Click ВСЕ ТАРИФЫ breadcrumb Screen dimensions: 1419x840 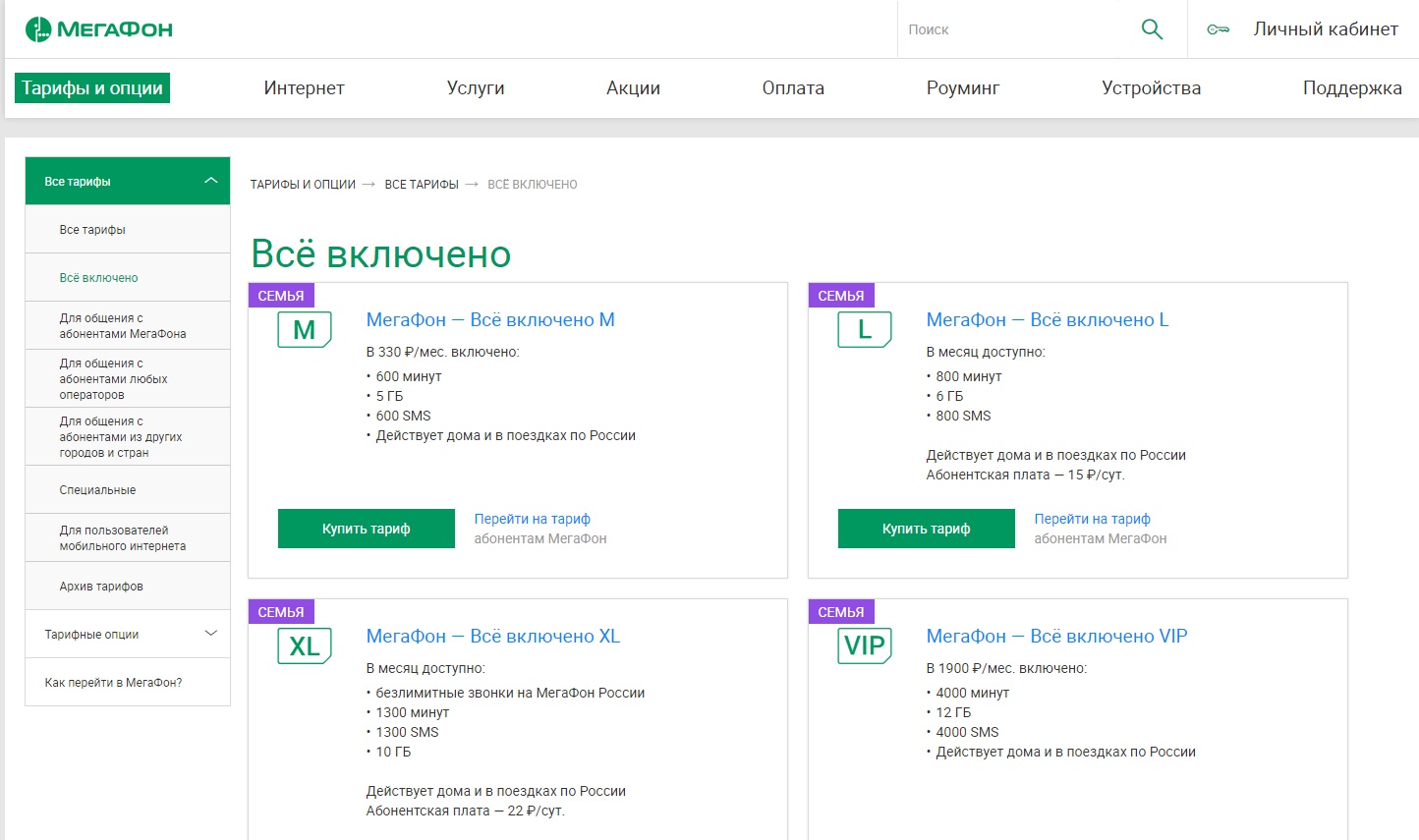coord(422,184)
